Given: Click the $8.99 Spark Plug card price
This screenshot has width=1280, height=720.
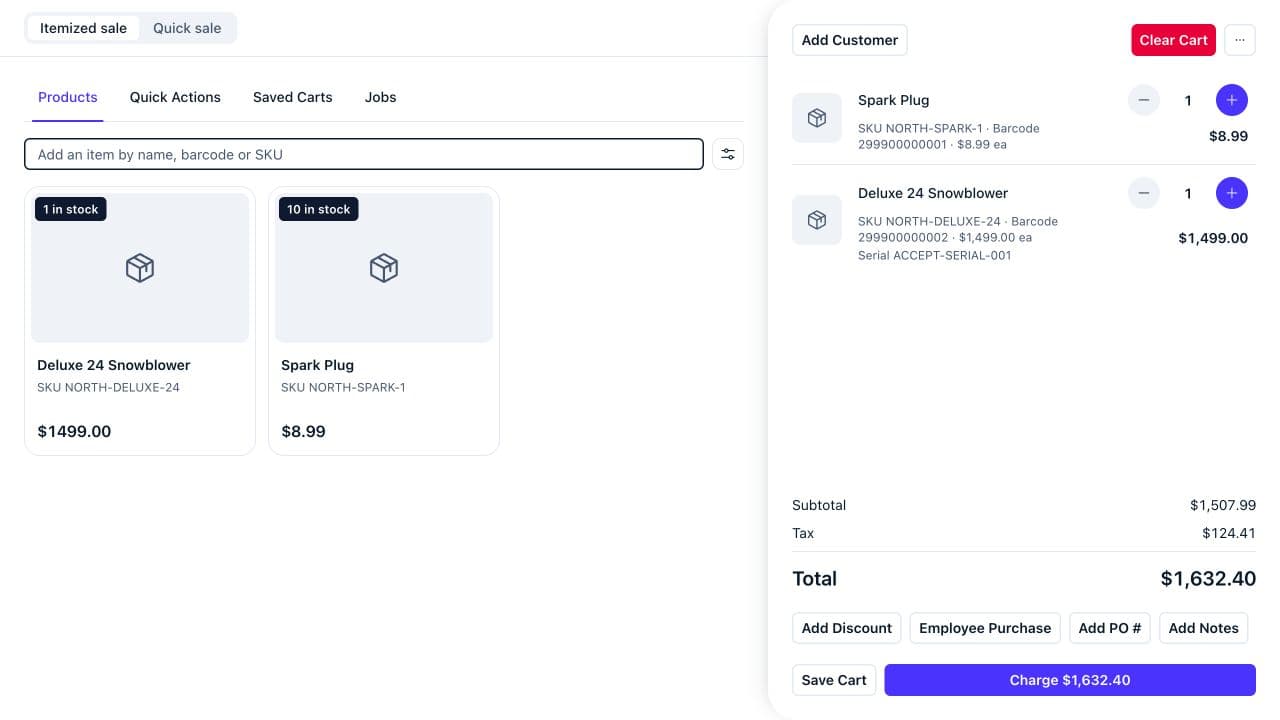Looking at the screenshot, I should pos(303,432).
